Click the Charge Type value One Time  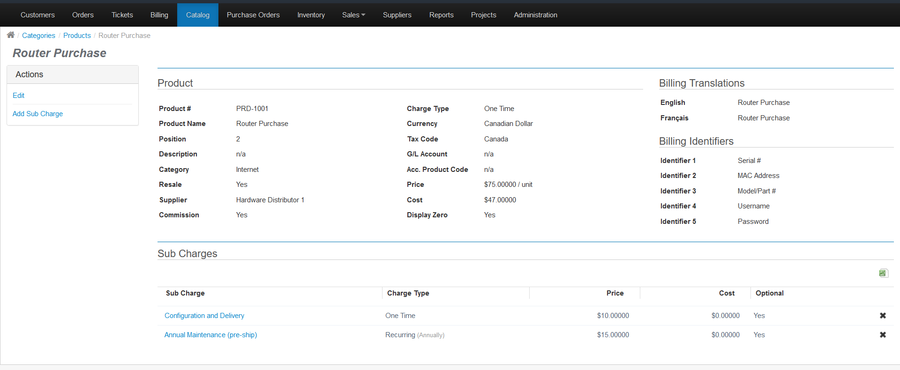(499, 108)
